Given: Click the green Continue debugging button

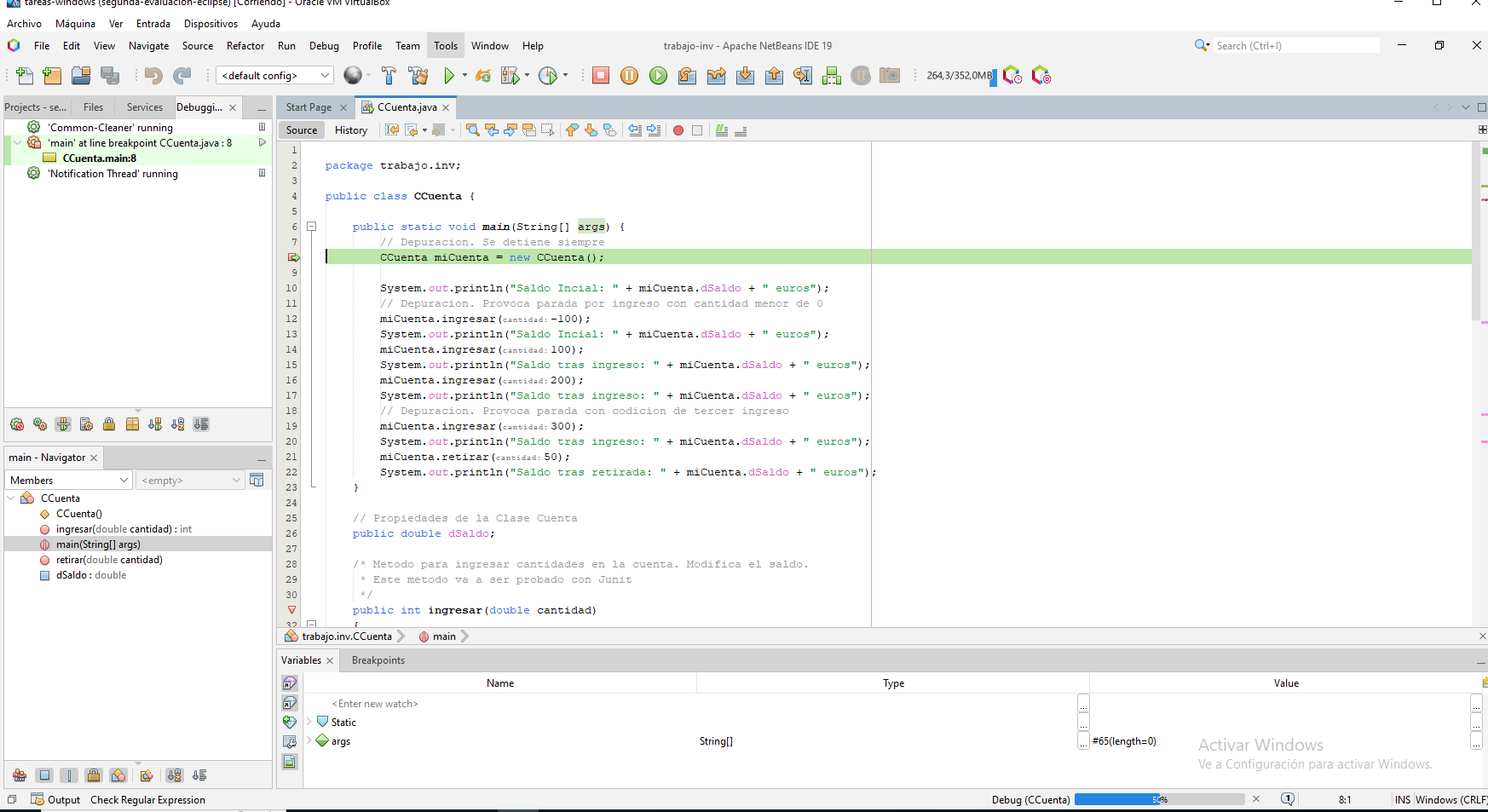Looking at the screenshot, I should click(658, 76).
